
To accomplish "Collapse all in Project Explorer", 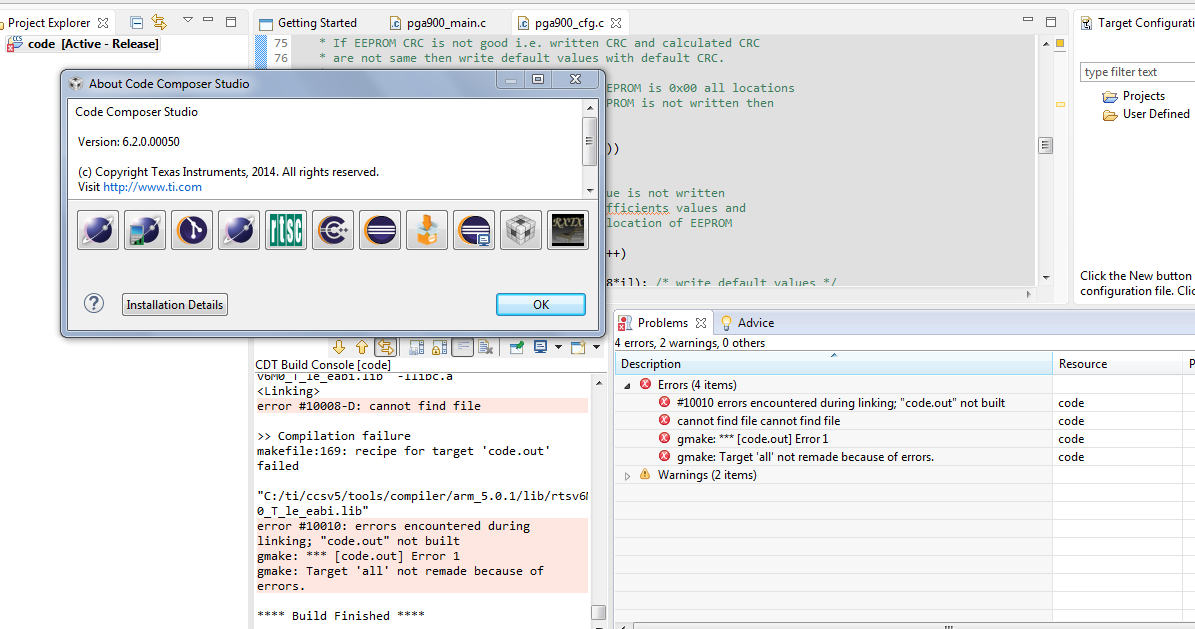I will point(136,23).
